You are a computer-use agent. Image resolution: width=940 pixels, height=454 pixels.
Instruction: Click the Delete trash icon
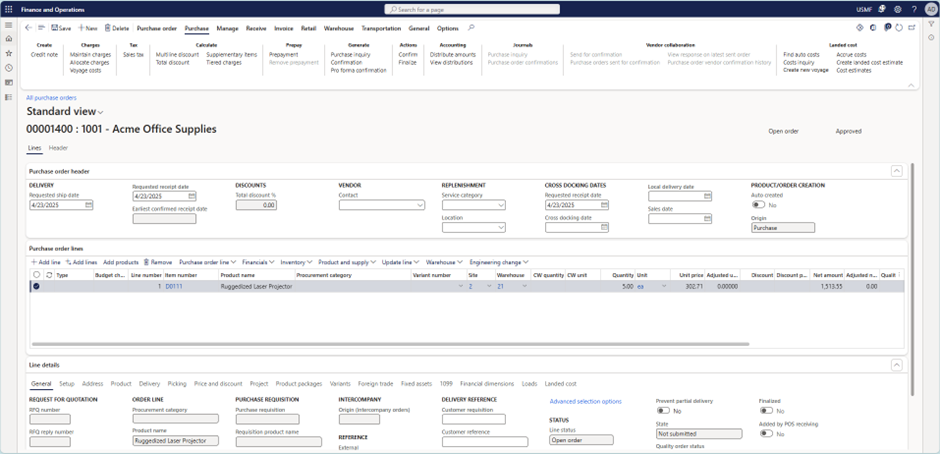[107, 28]
